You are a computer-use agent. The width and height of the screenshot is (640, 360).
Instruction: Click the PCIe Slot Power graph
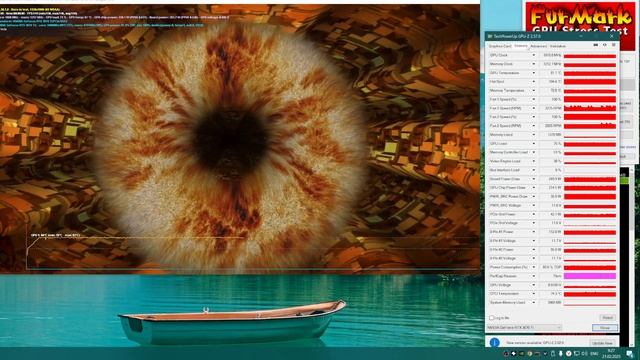pyautogui.click(x=590, y=214)
